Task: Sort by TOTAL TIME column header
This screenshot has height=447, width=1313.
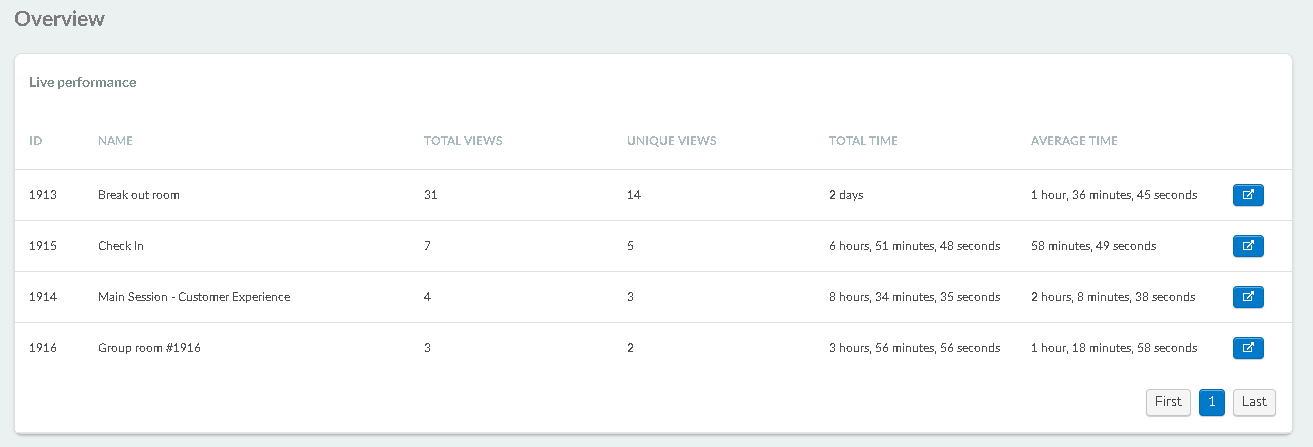Action: [863, 141]
